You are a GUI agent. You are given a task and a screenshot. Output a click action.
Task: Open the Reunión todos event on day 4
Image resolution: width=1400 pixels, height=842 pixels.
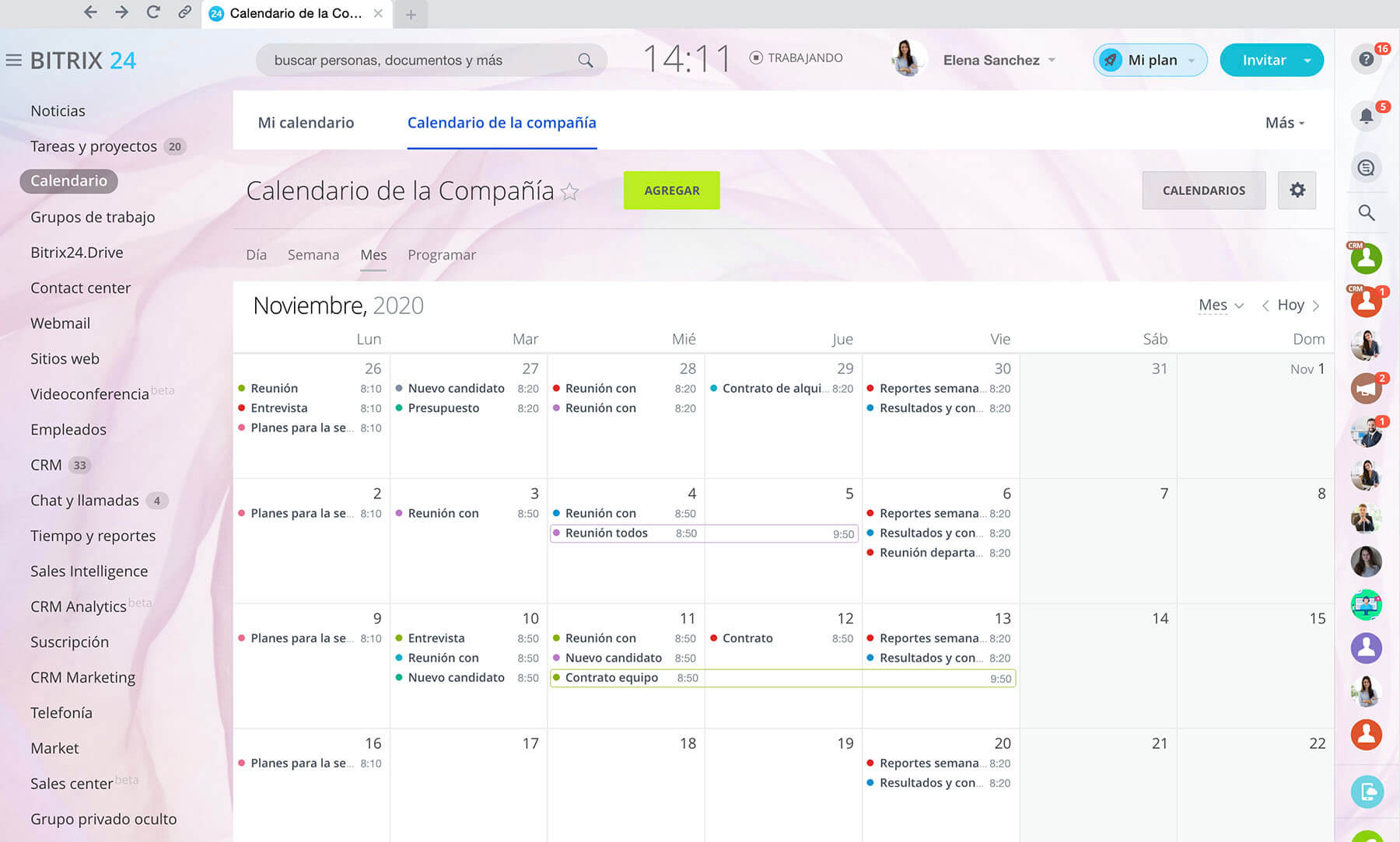(x=607, y=533)
